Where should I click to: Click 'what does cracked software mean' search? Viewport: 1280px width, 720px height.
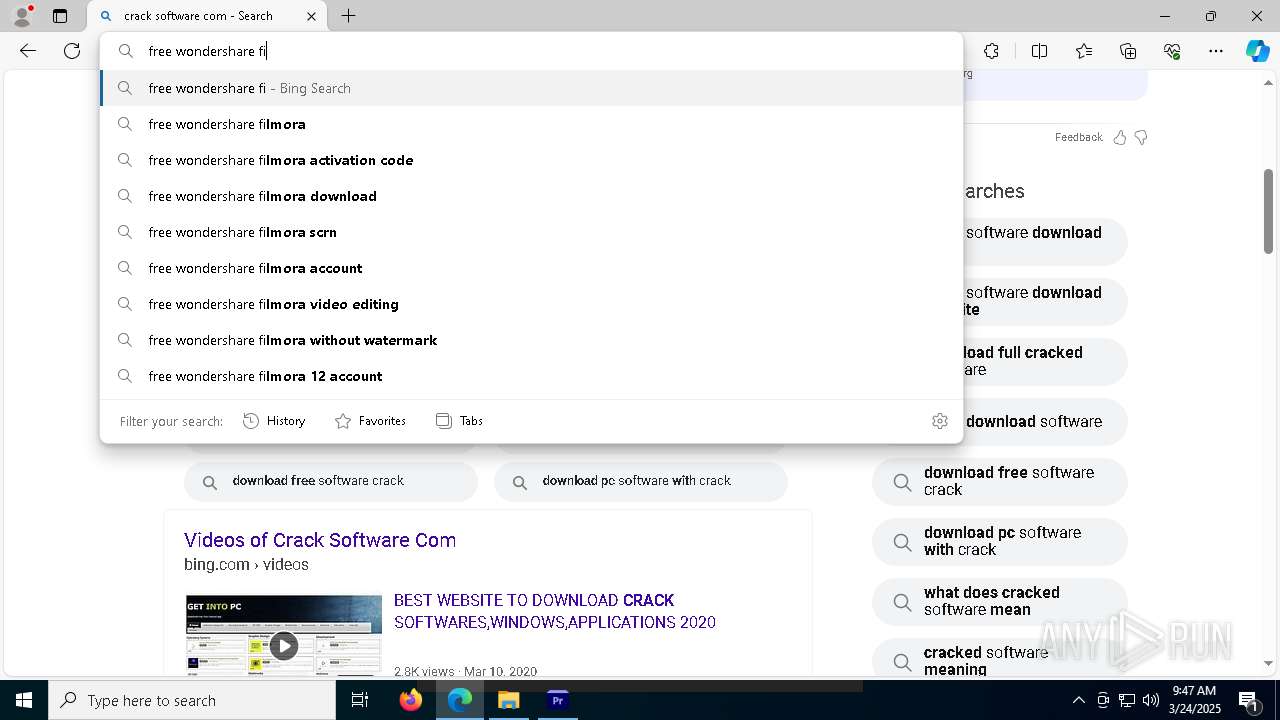pos(1000,601)
